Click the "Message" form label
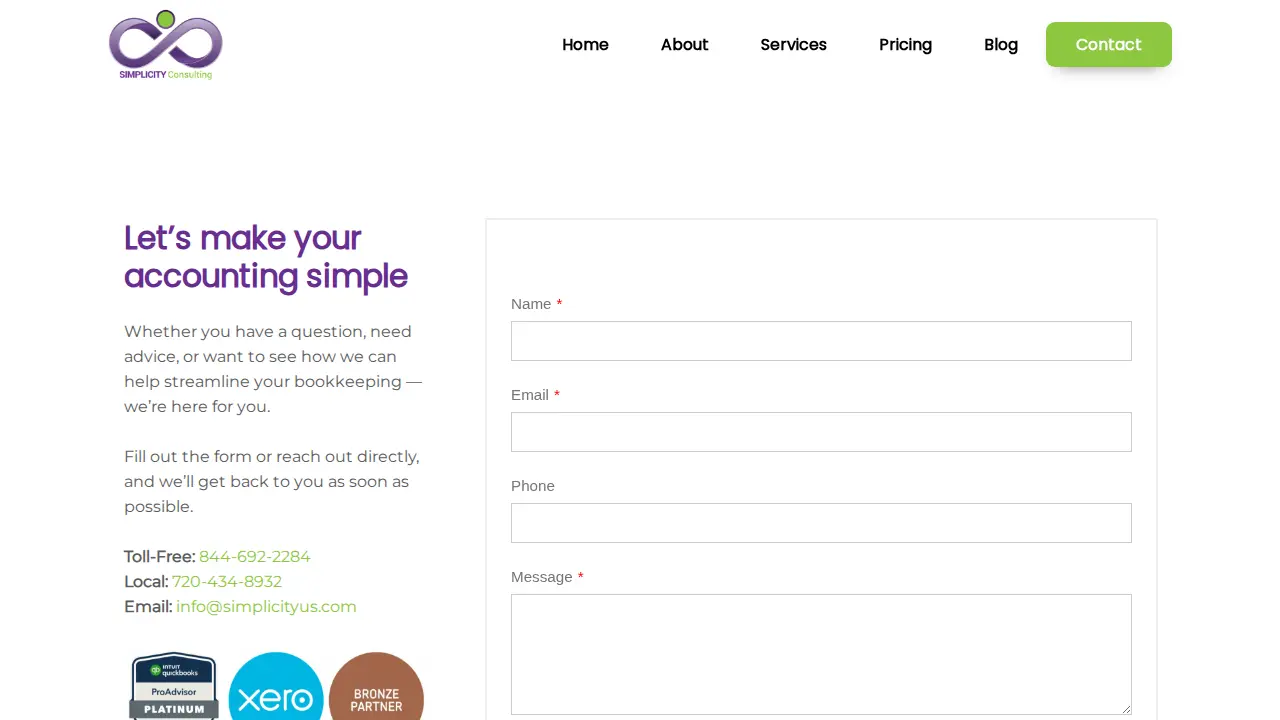Image resolution: width=1280 pixels, height=720 pixels. [542, 577]
